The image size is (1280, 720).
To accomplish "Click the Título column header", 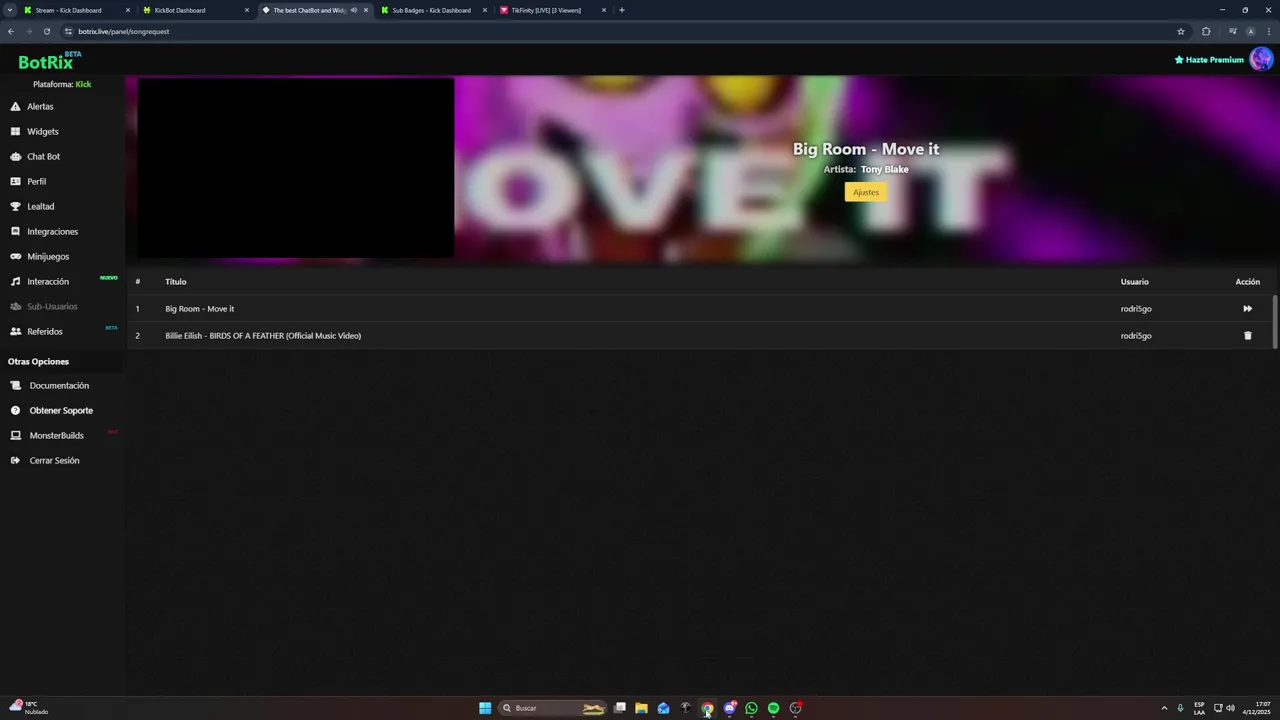I will pos(176,281).
